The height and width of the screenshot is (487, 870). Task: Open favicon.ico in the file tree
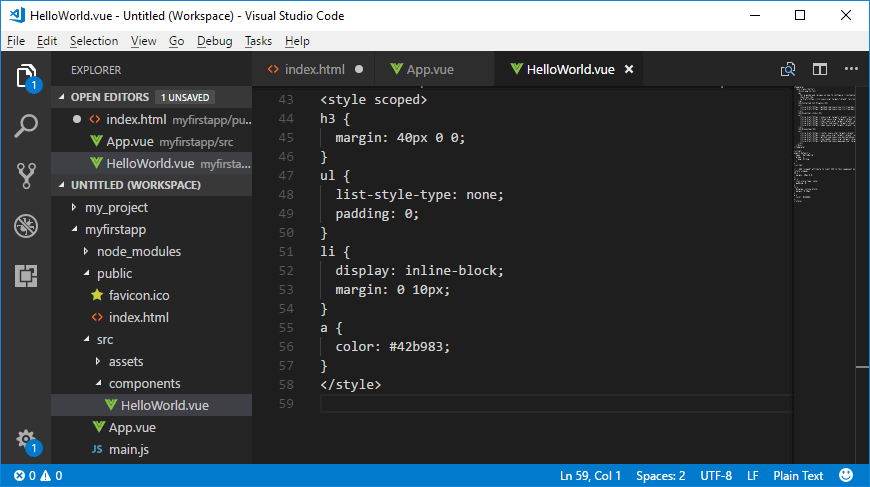pos(151,295)
